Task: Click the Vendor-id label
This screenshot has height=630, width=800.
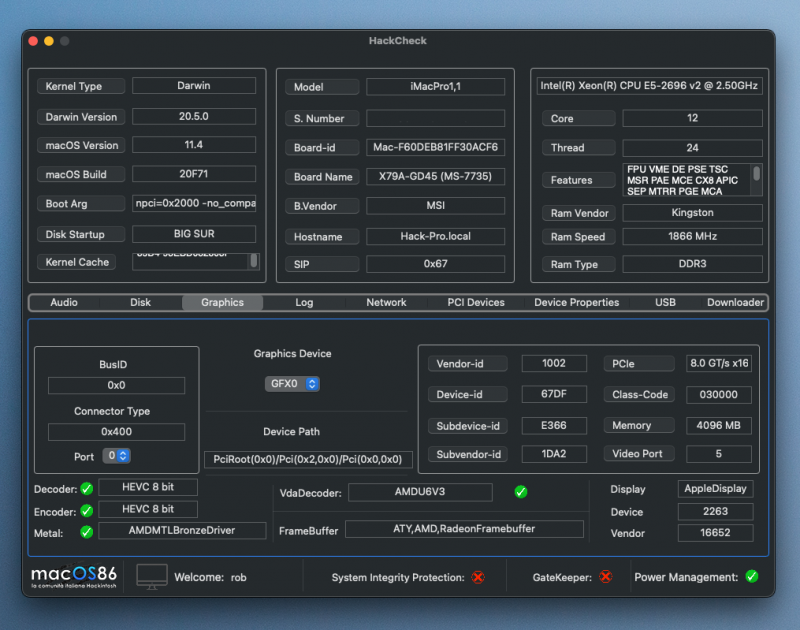Action: coord(467,364)
